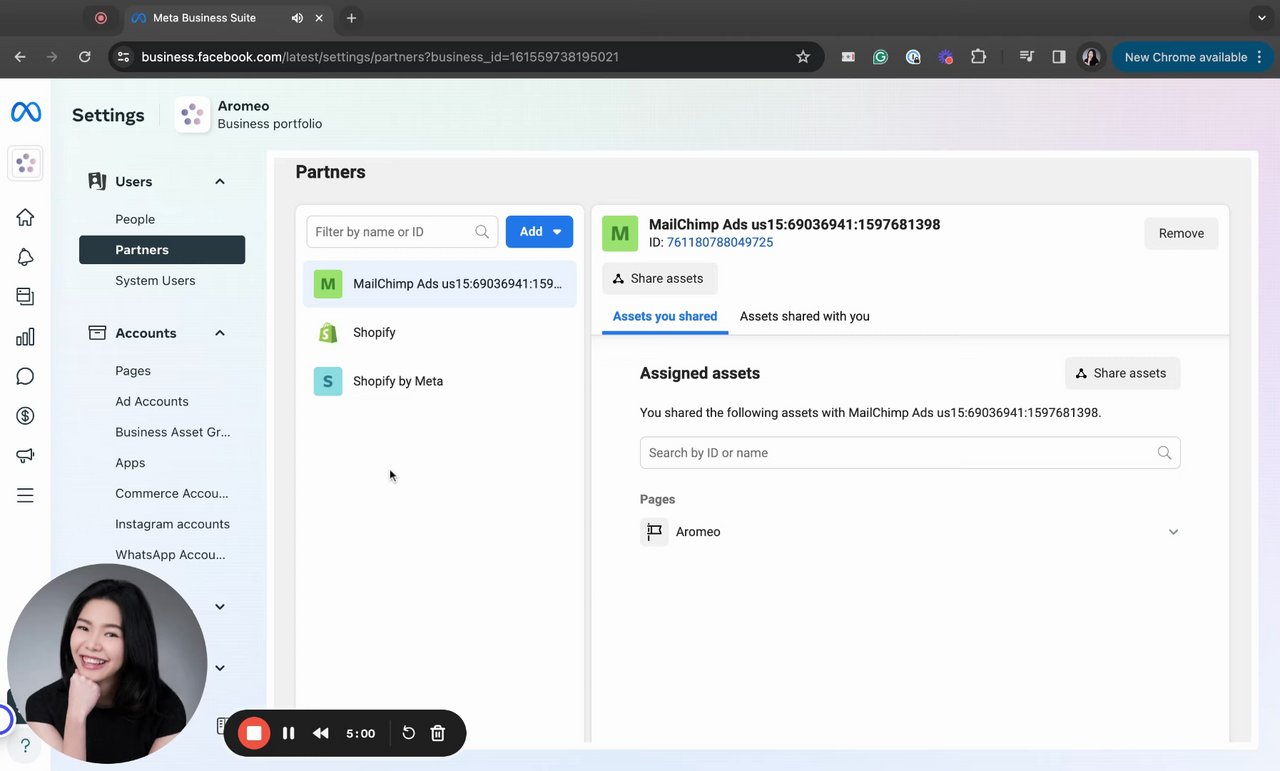The height and width of the screenshot is (771, 1280).
Task: Open Ad Accounts settings
Action: click(152, 402)
